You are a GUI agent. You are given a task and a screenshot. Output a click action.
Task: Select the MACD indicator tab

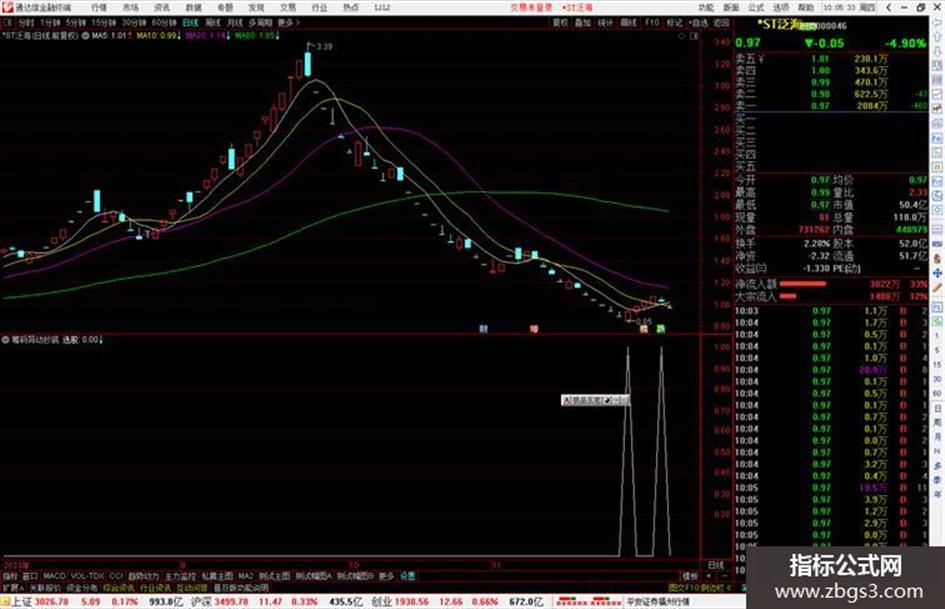click(54, 576)
